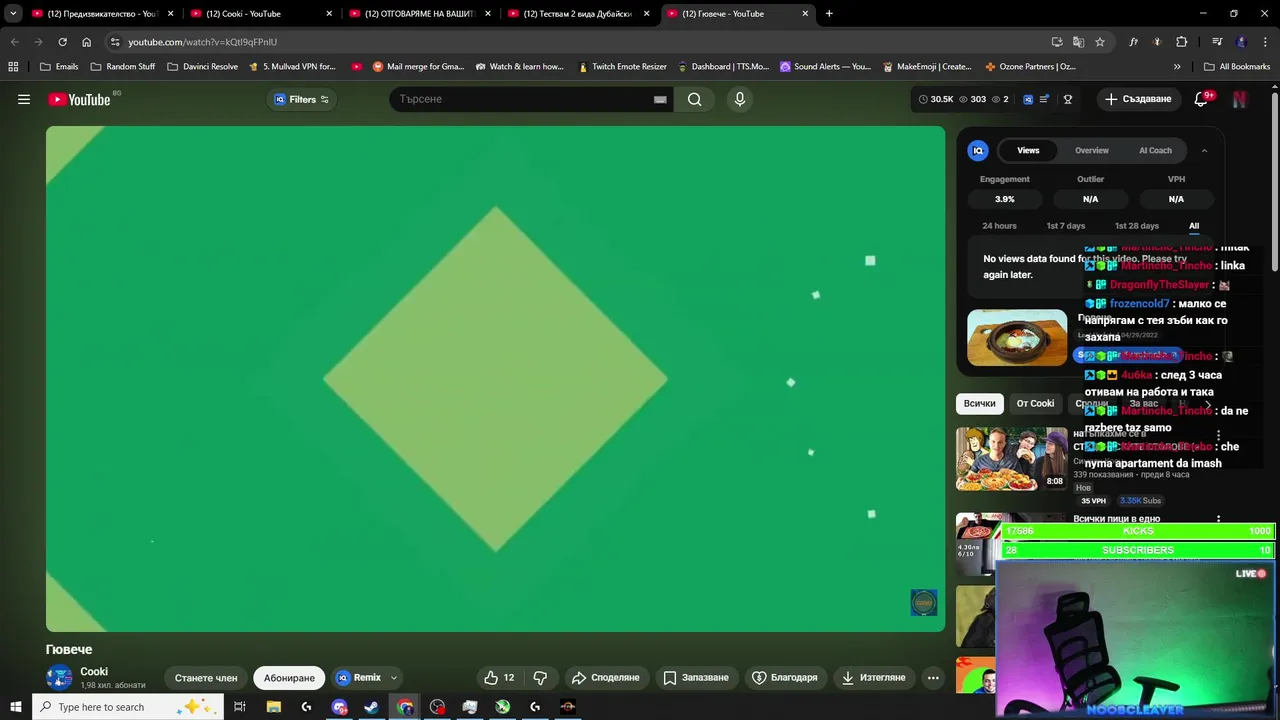The height and width of the screenshot is (720, 1280).
Task: Open the on-screen keyboard icon in search
Action: (x=660, y=99)
